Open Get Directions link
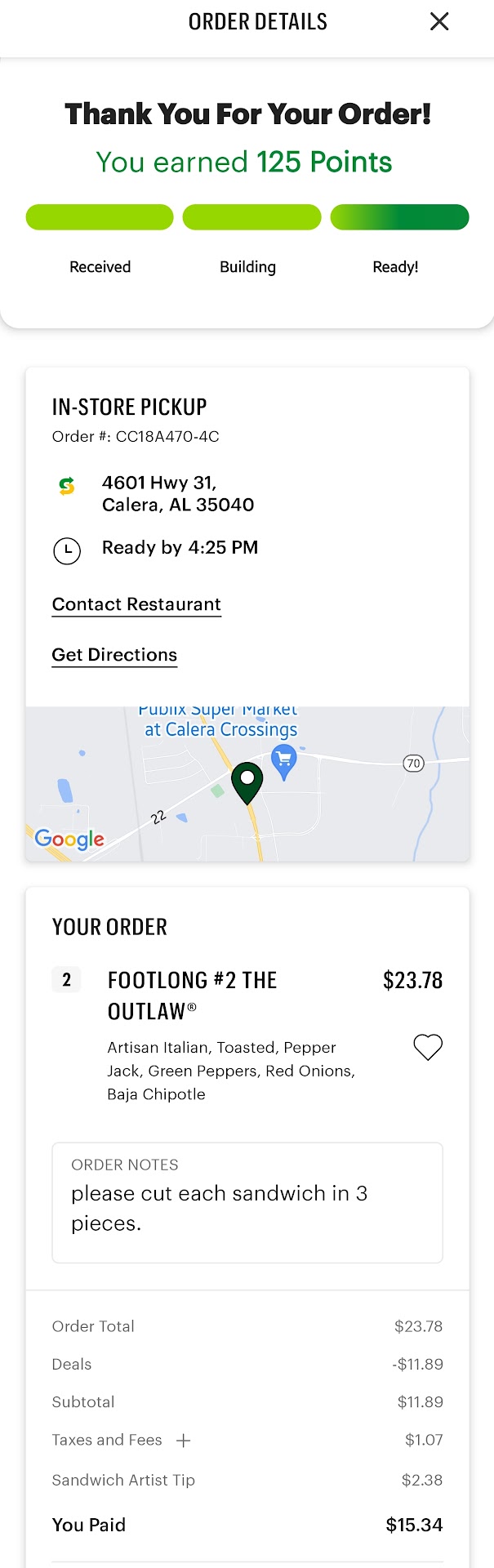 pyautogui.click(x=114, y=655)
